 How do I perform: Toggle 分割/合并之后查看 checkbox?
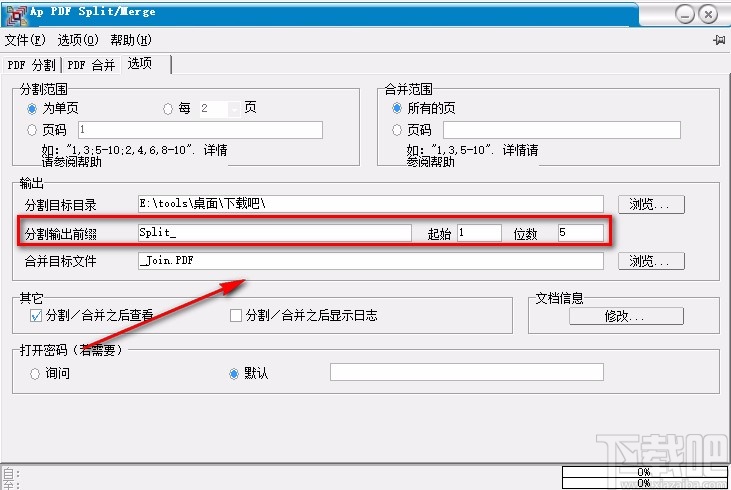coord(36,316)
